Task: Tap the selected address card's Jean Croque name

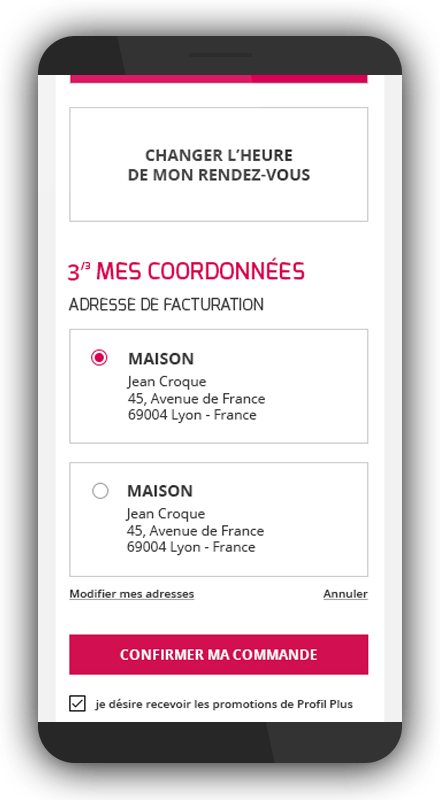Action: 167,382
